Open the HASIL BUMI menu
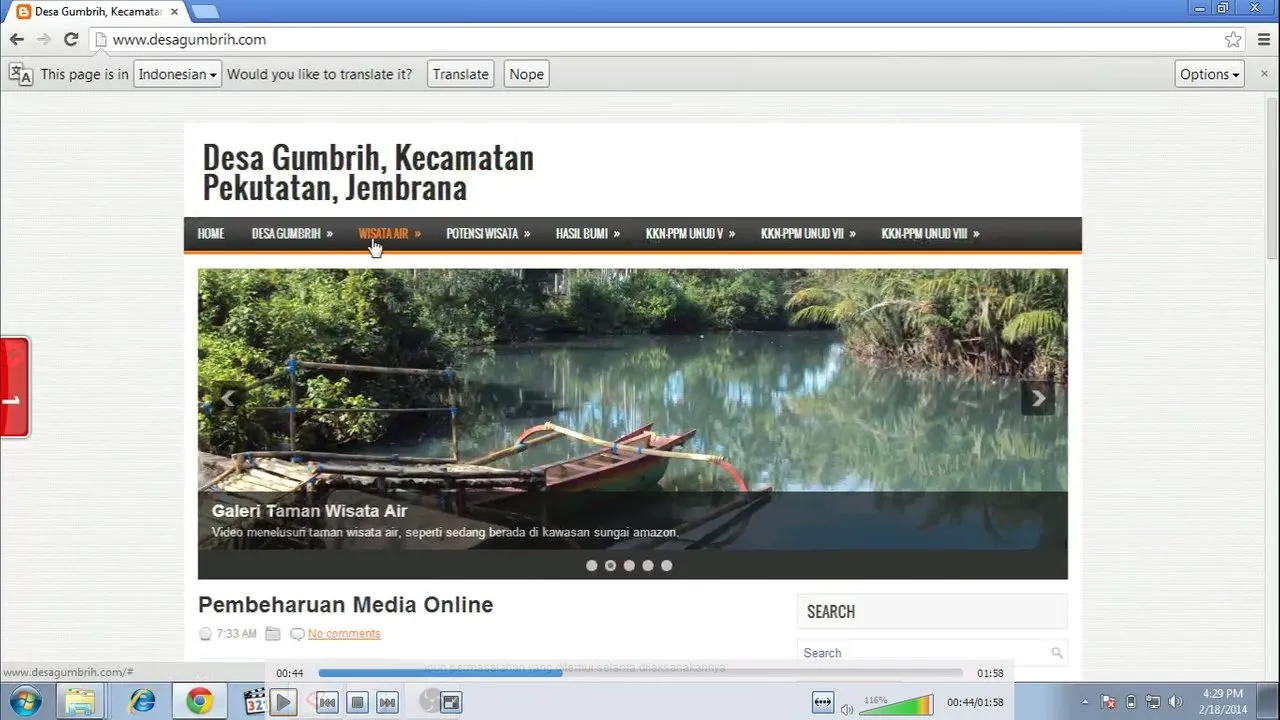The image size is (1280, 720). [x=588, y=234]
